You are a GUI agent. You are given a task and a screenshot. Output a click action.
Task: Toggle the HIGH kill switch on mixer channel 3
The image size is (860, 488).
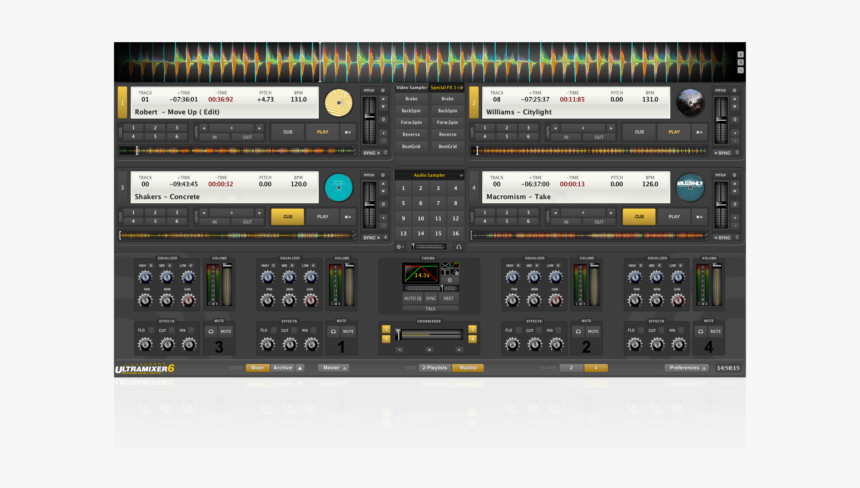pos(150,265)
